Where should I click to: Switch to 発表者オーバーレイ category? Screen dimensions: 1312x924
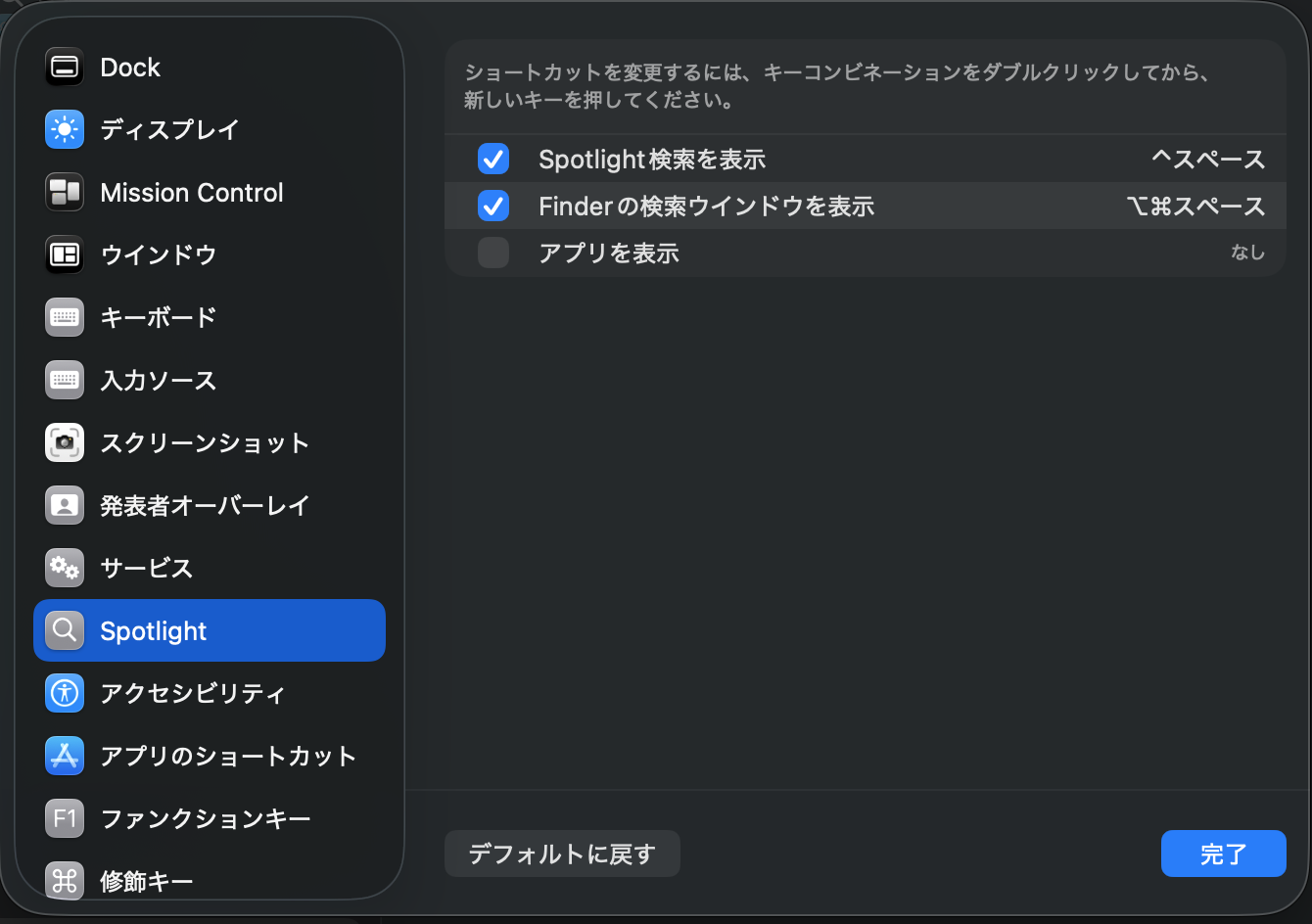point(205,505)
